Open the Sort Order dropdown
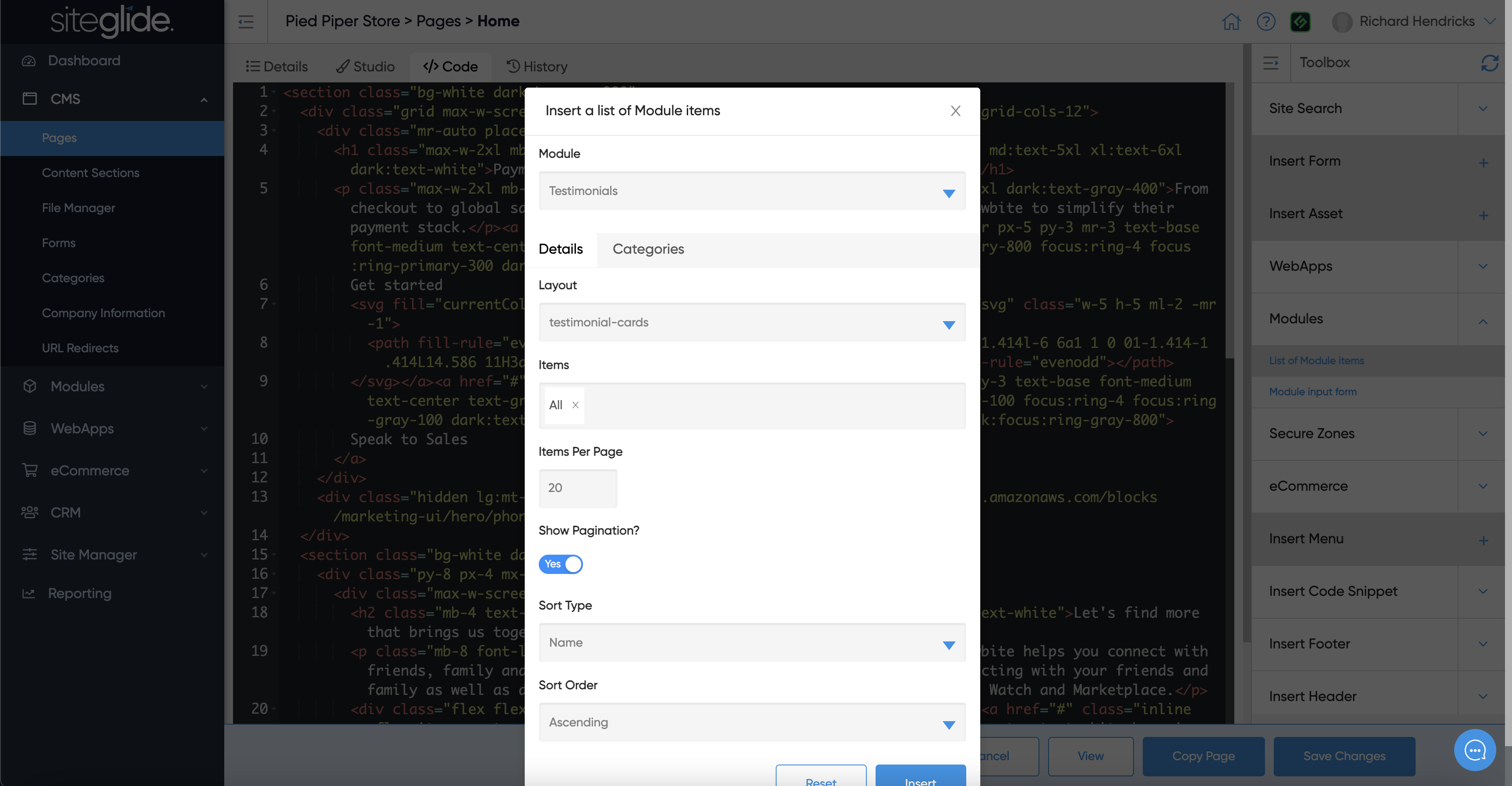The height and width of the screenshot is (786, 1512). click(x=751, y=722)
